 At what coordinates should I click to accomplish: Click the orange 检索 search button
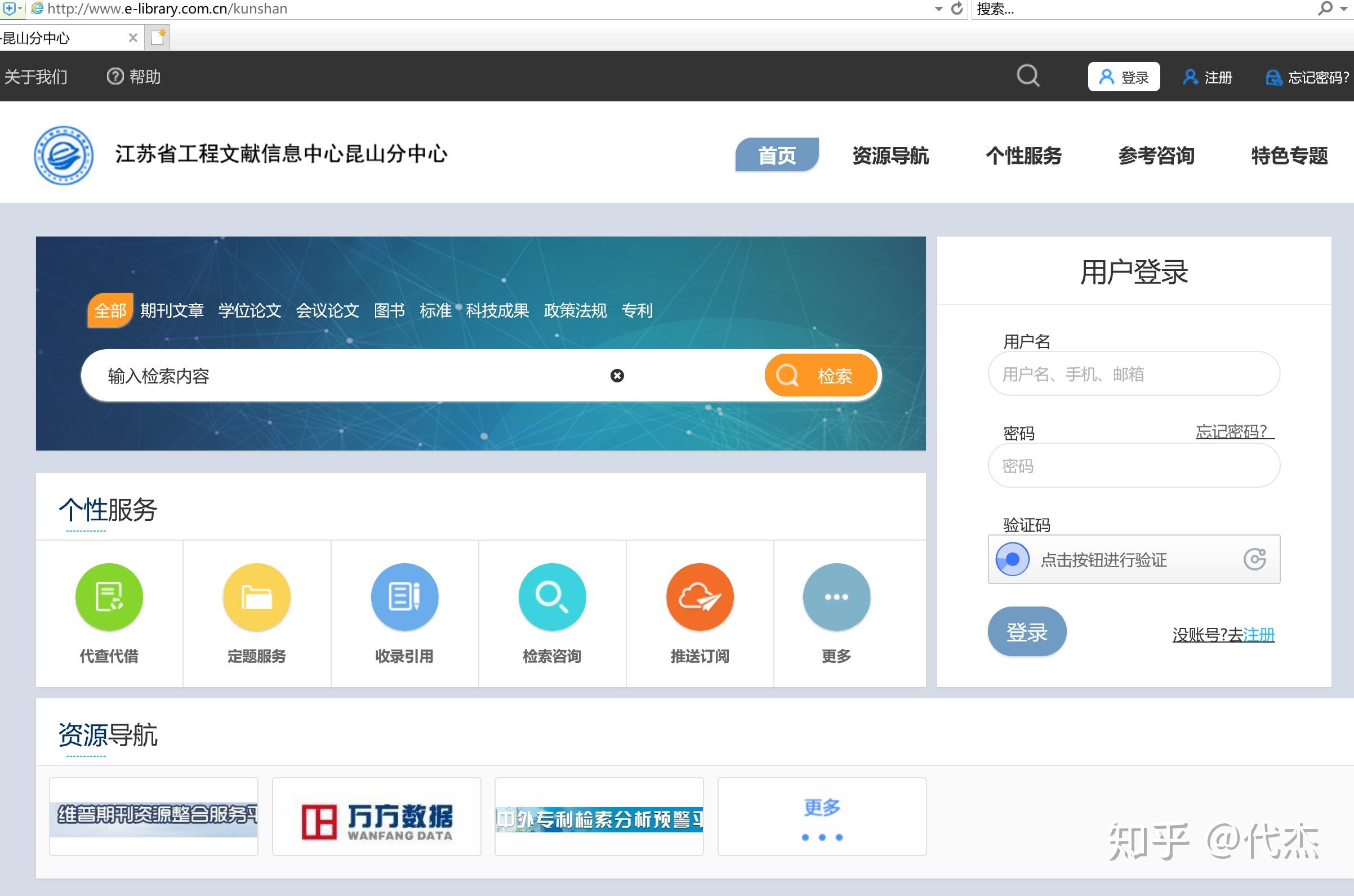pos(821,376)
